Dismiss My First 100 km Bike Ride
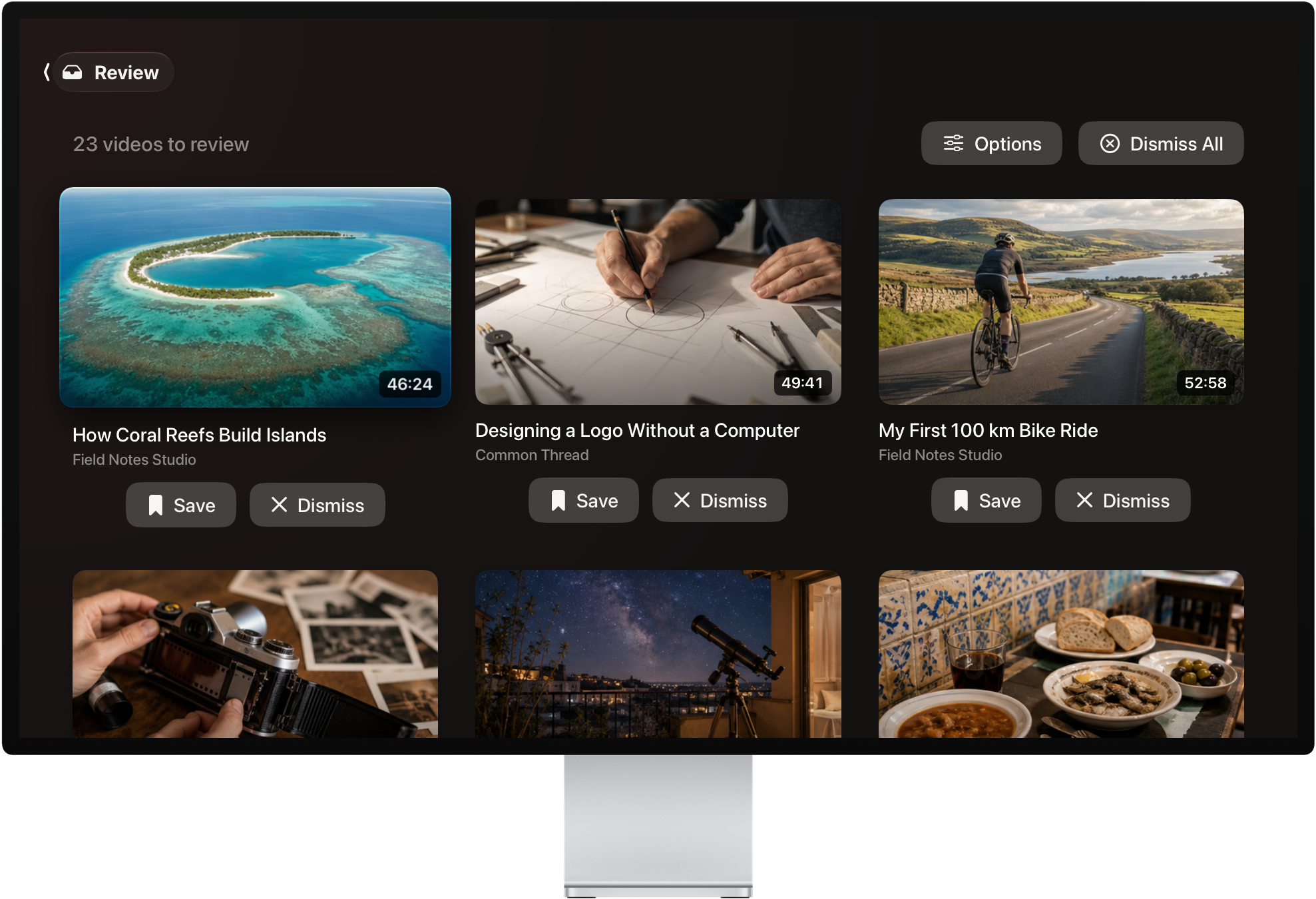Image resolution: width=1316 pixels, height=899 pixels. (x=1122, y=500)
